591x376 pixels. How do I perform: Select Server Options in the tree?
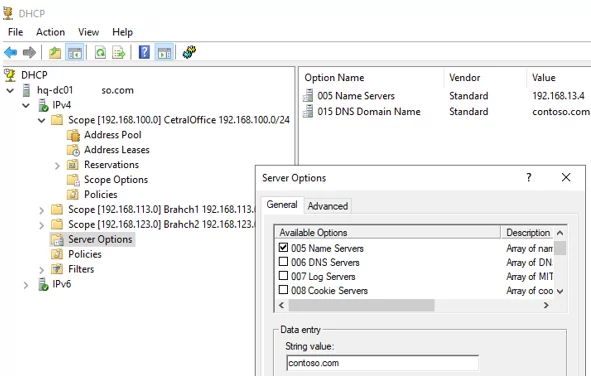pyautogui.click(x=100, y=239)
